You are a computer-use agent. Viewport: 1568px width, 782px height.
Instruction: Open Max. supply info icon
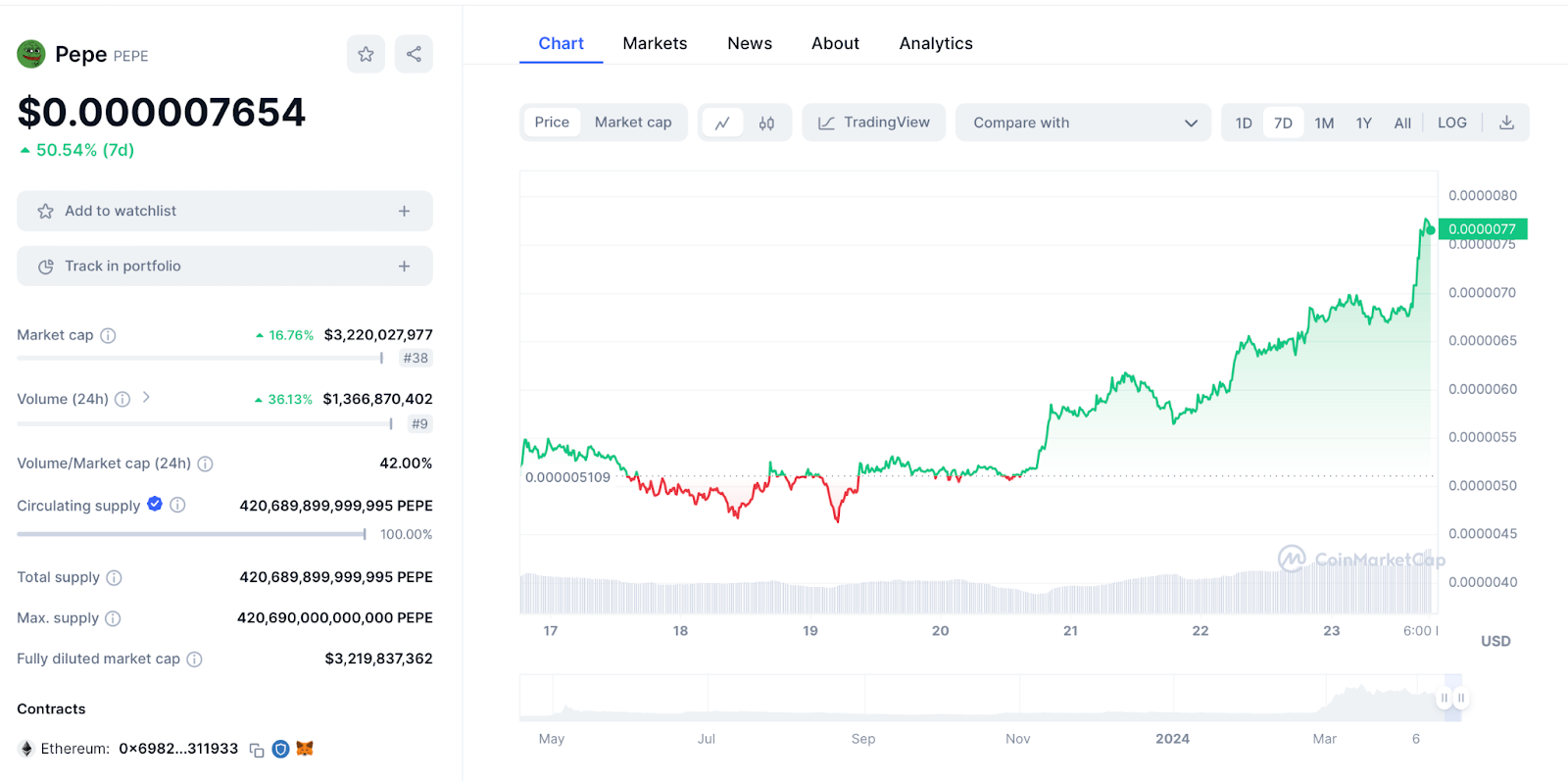(x=113, y=618)
